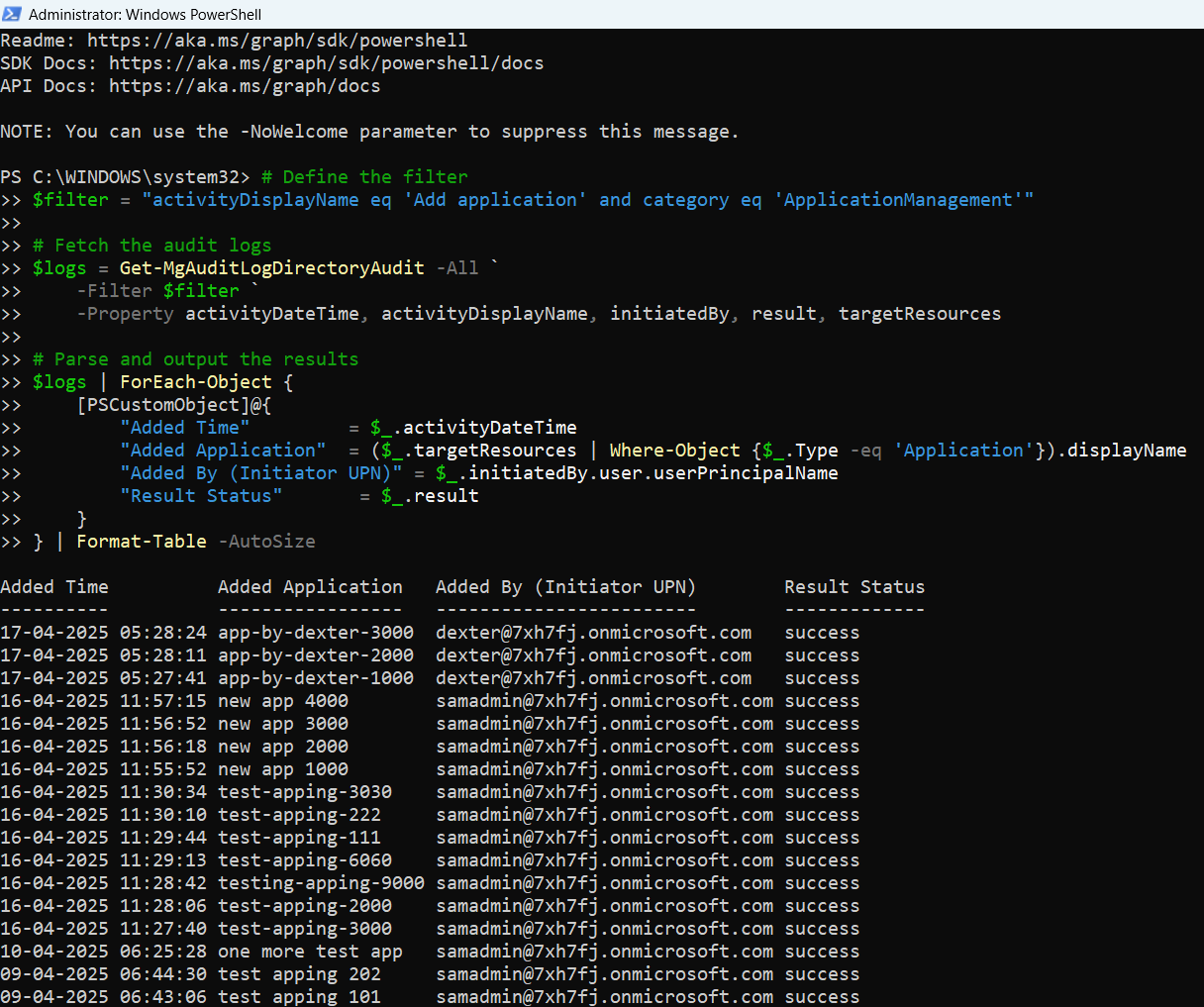Click the PowerShell icon in the title bar
Image resolution: width=1204 pixels, height=1007 pixels.
pos(12,14)
